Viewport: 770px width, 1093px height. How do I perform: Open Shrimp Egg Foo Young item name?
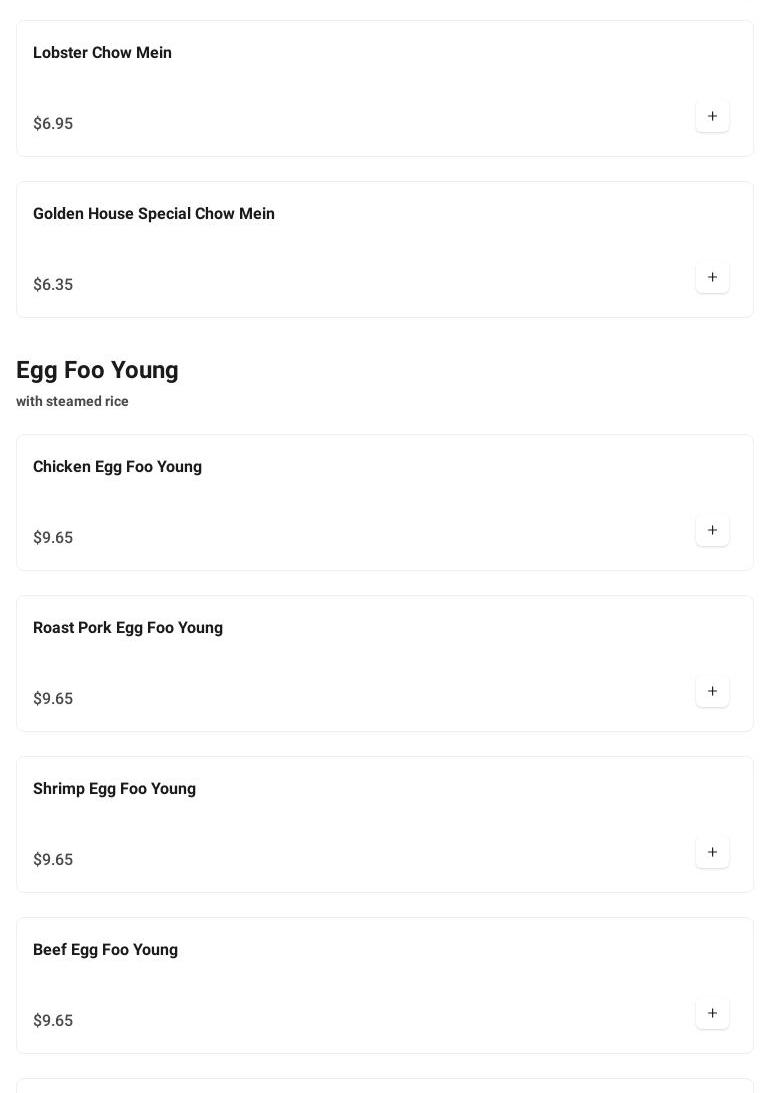pos(114,789)
